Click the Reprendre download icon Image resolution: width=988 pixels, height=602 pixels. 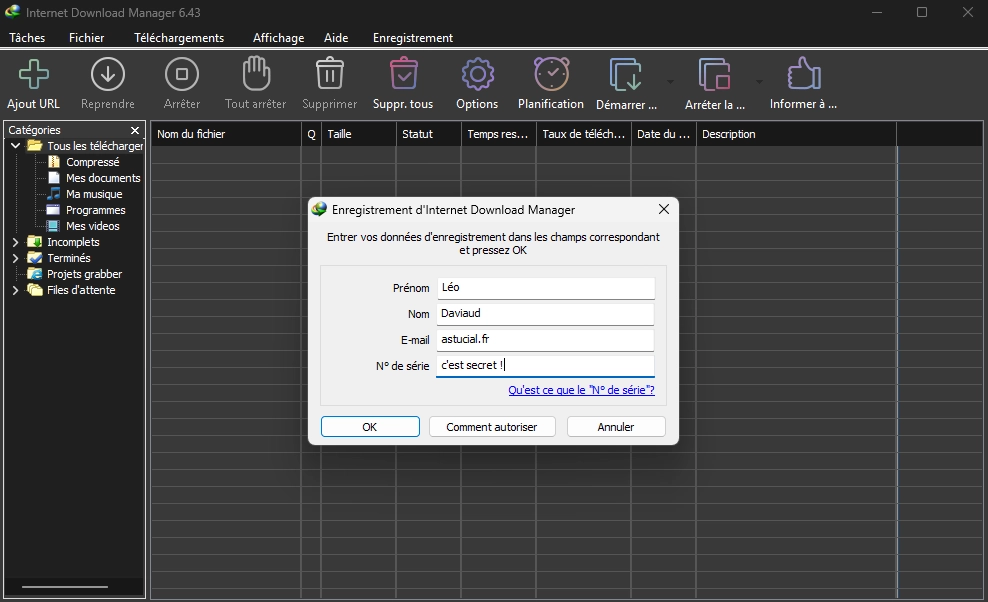[108, 74]
